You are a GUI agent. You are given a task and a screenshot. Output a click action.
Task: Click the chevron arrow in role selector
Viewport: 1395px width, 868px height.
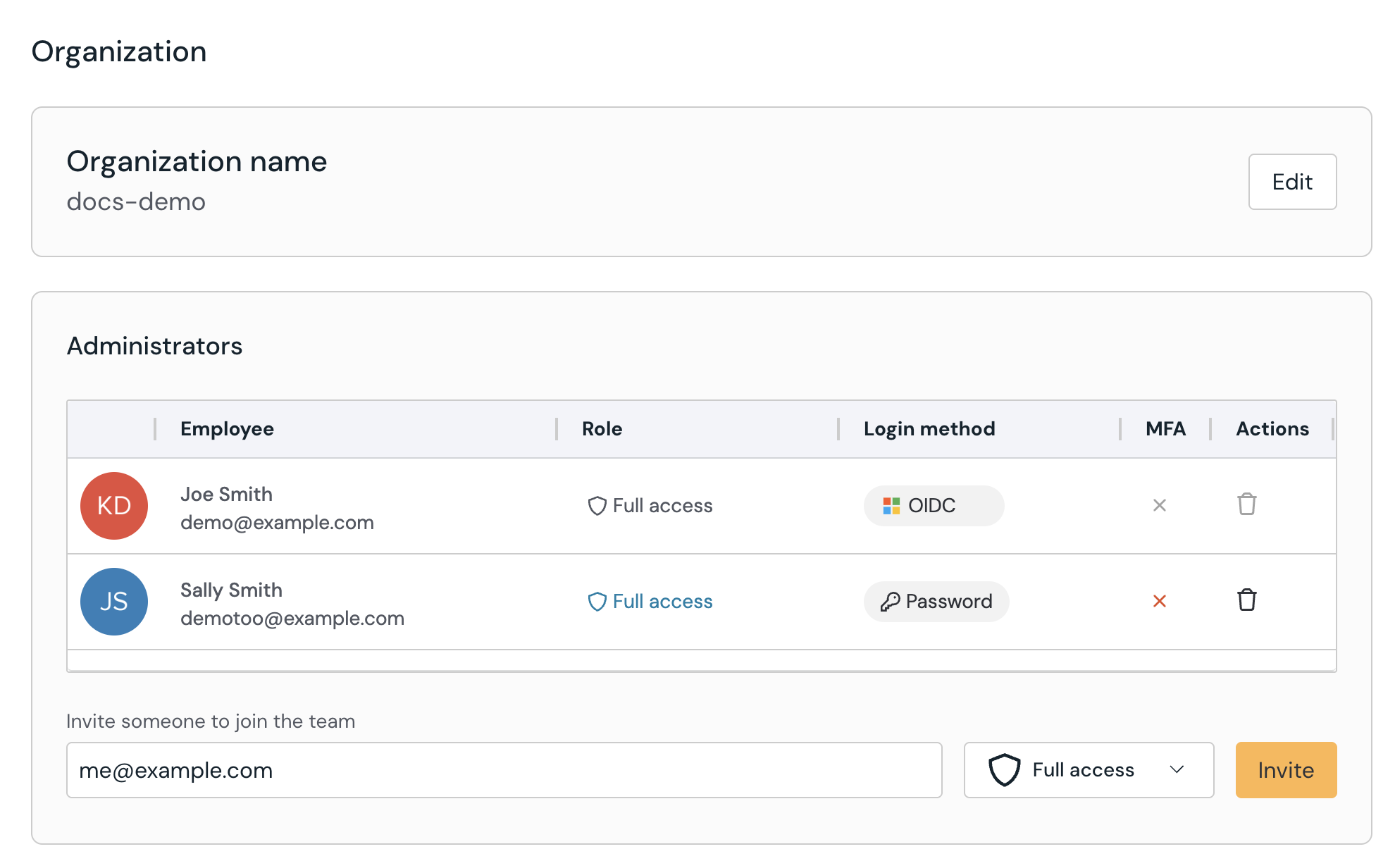1177,770
